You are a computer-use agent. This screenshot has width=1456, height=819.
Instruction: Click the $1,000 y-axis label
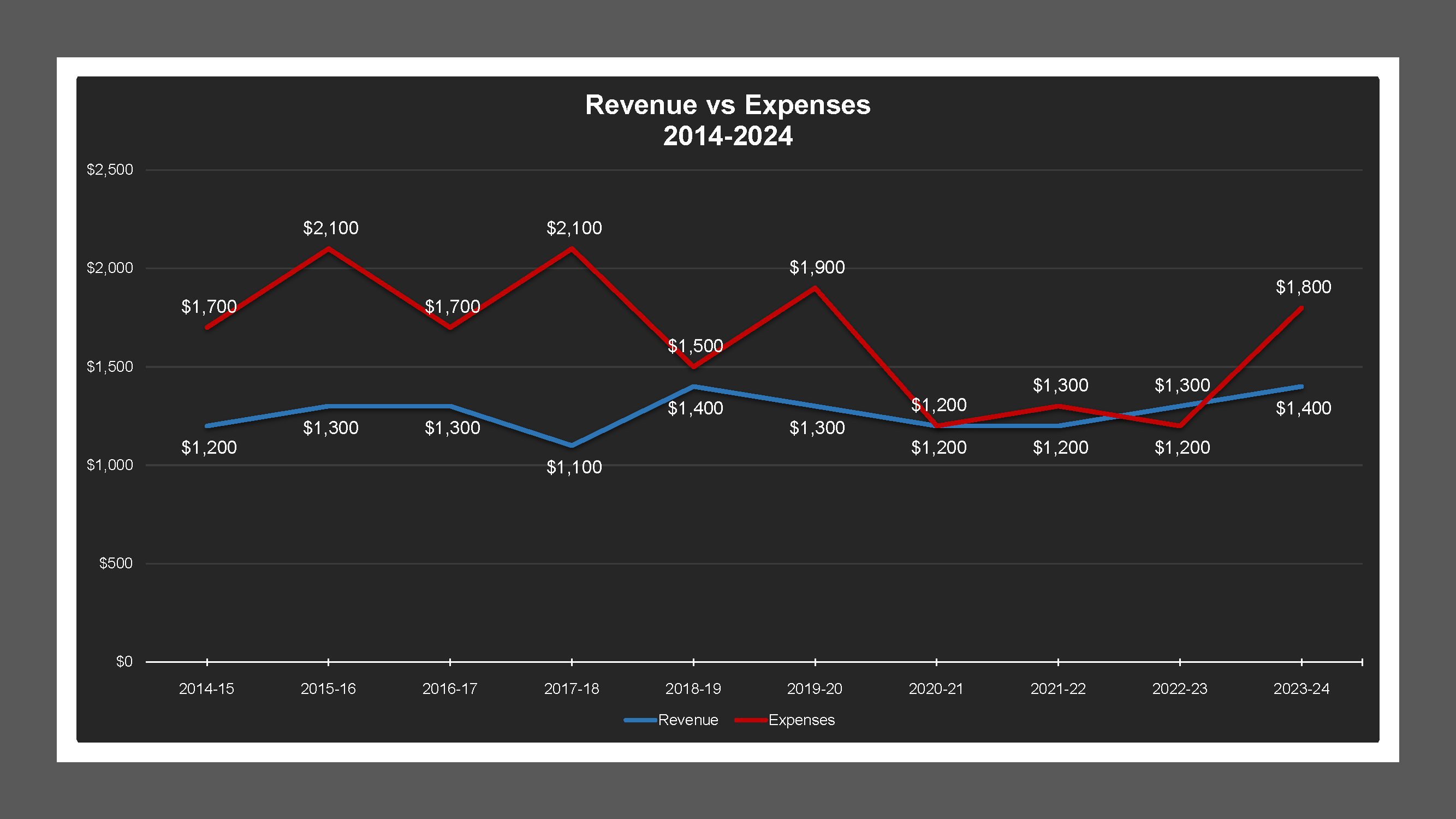tap(110, 465)
